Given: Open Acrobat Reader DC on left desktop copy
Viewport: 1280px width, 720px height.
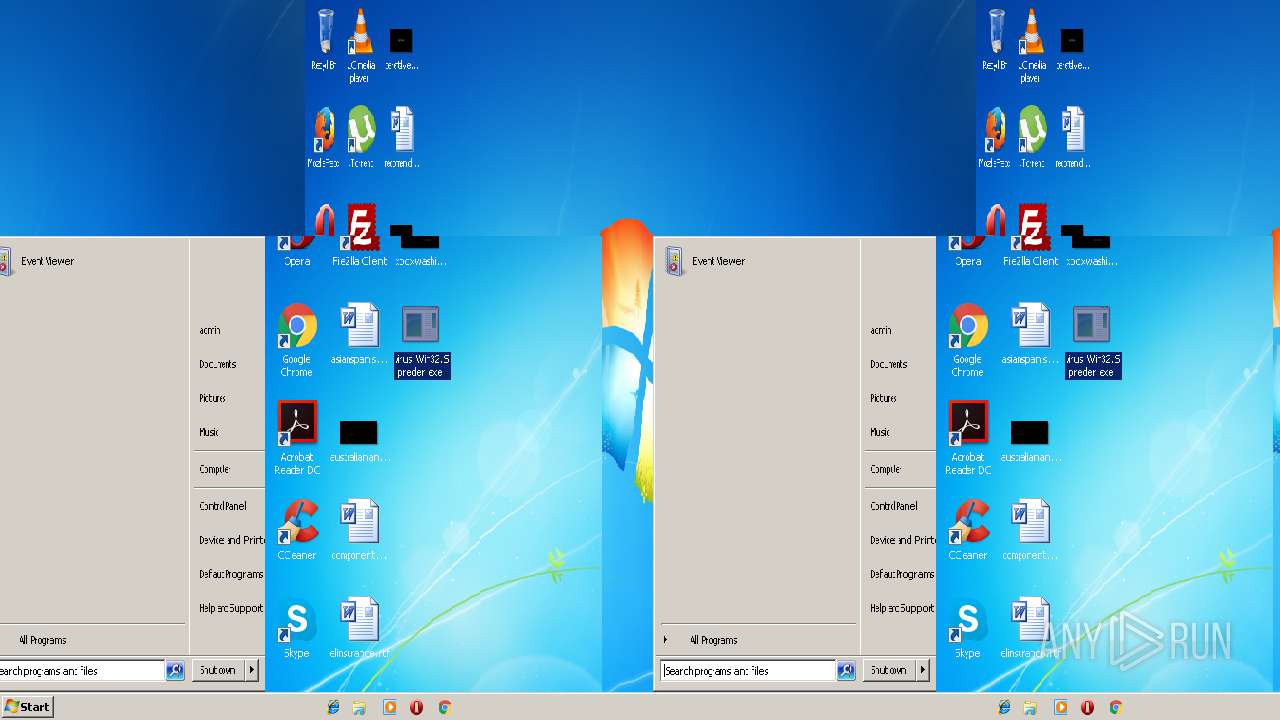Looking at the screenshot, I should 297,438.
